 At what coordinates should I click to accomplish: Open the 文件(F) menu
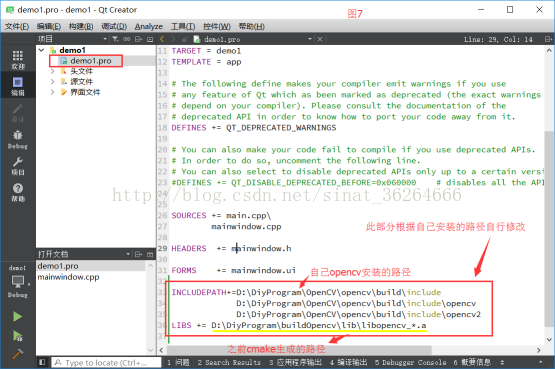17,27
